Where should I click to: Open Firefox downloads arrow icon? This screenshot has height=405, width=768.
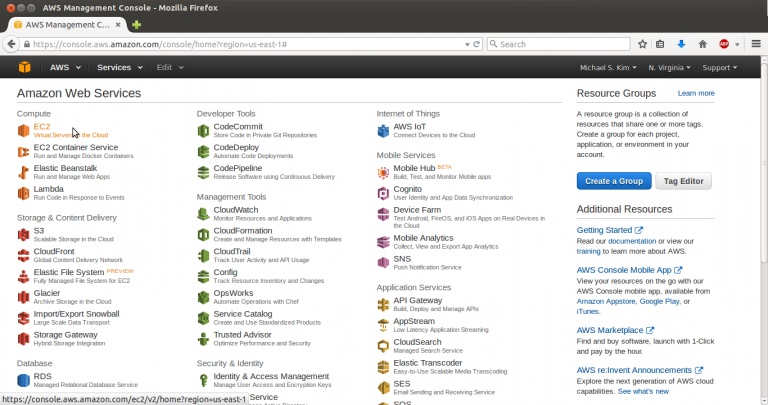[x=681, y=44]
